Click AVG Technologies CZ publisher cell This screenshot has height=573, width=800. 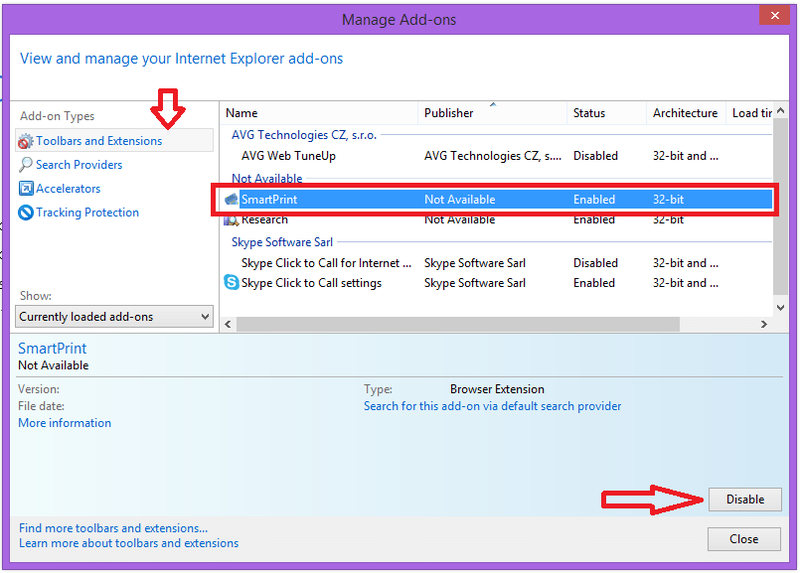click(x=493, y=156)
